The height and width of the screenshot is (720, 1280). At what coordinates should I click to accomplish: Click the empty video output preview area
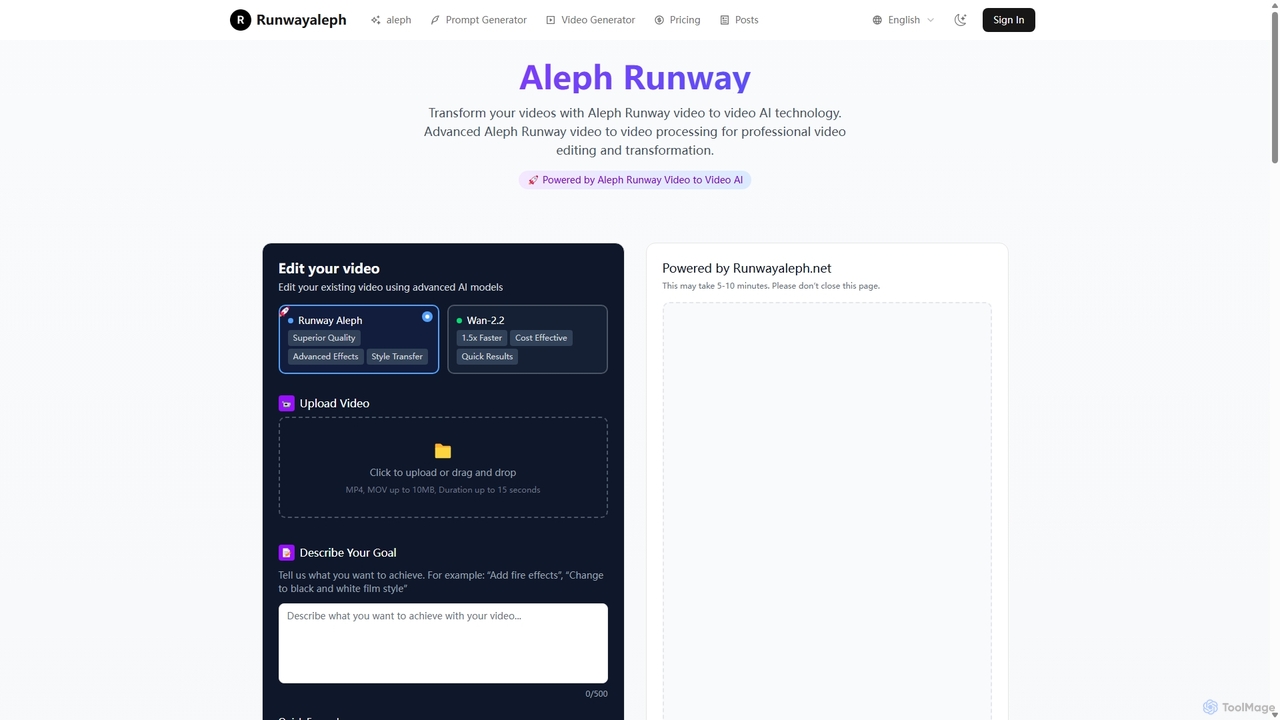click(827, 511)
